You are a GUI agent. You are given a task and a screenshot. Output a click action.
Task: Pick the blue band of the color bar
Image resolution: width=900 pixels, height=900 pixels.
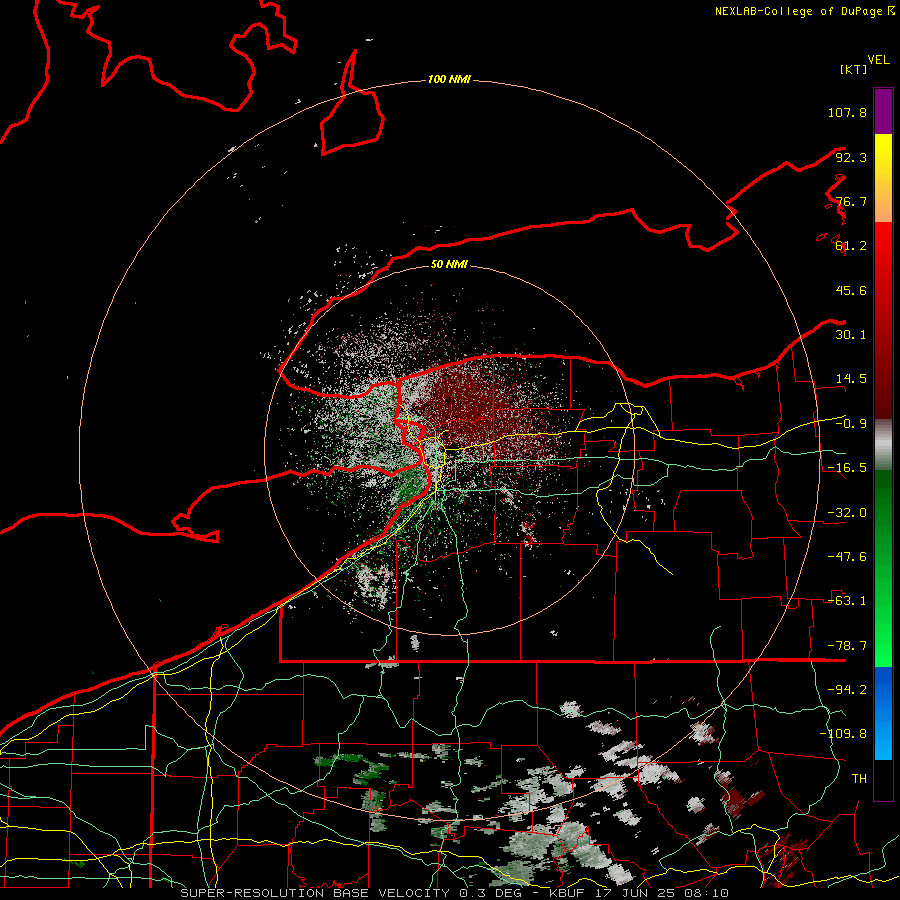pyautogui.click(x=883, y=713)
